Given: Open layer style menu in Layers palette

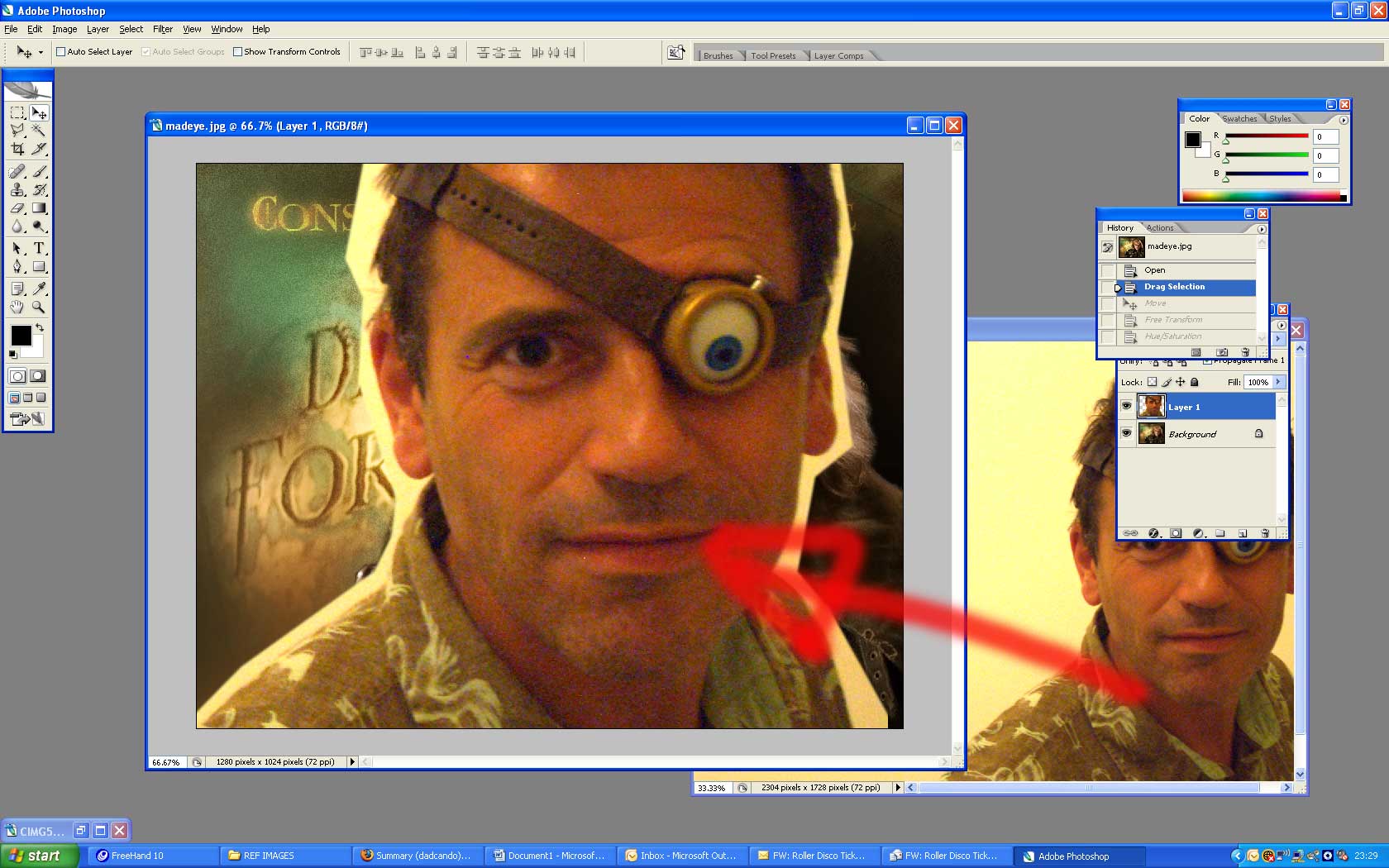Looking at the screenshot, I should click(x=1153, y=533).
